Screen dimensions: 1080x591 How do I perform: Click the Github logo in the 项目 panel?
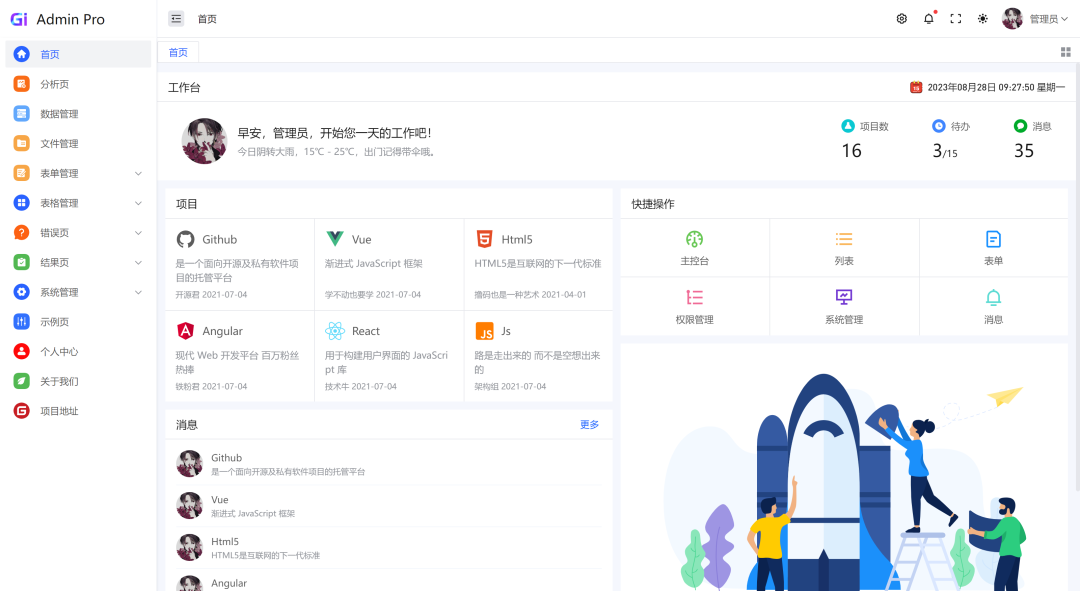pyautogui.click(x=183, y=239)
